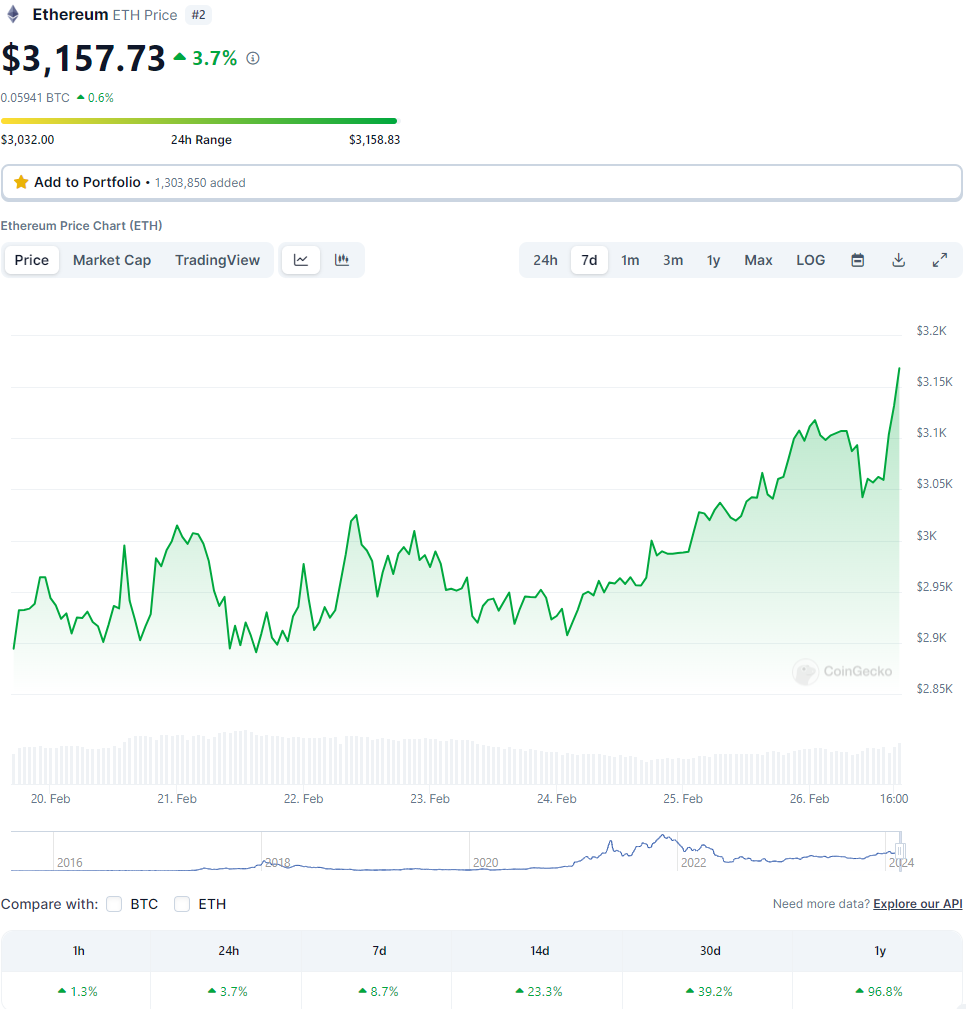Click the star icon in Add to Portfolio
This screenshot has width=966, height=1009.
click(21, 182)
